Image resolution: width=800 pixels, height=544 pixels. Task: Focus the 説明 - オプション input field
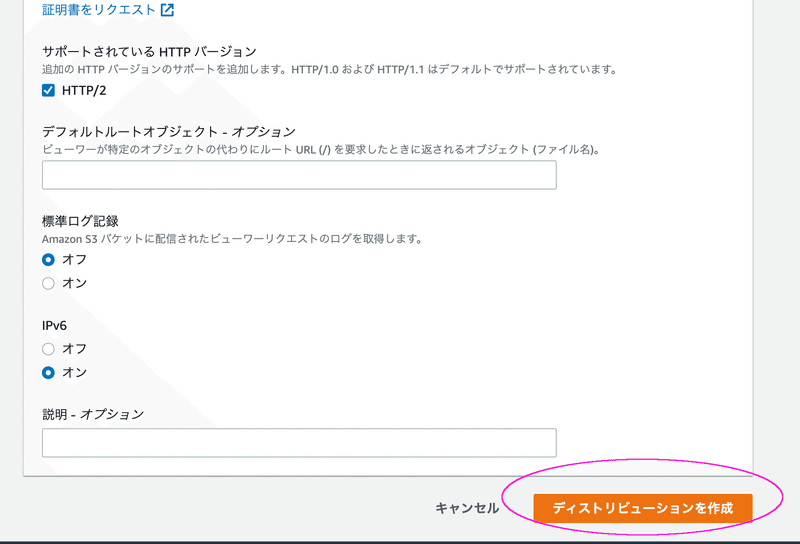click(x=299, y=442)
